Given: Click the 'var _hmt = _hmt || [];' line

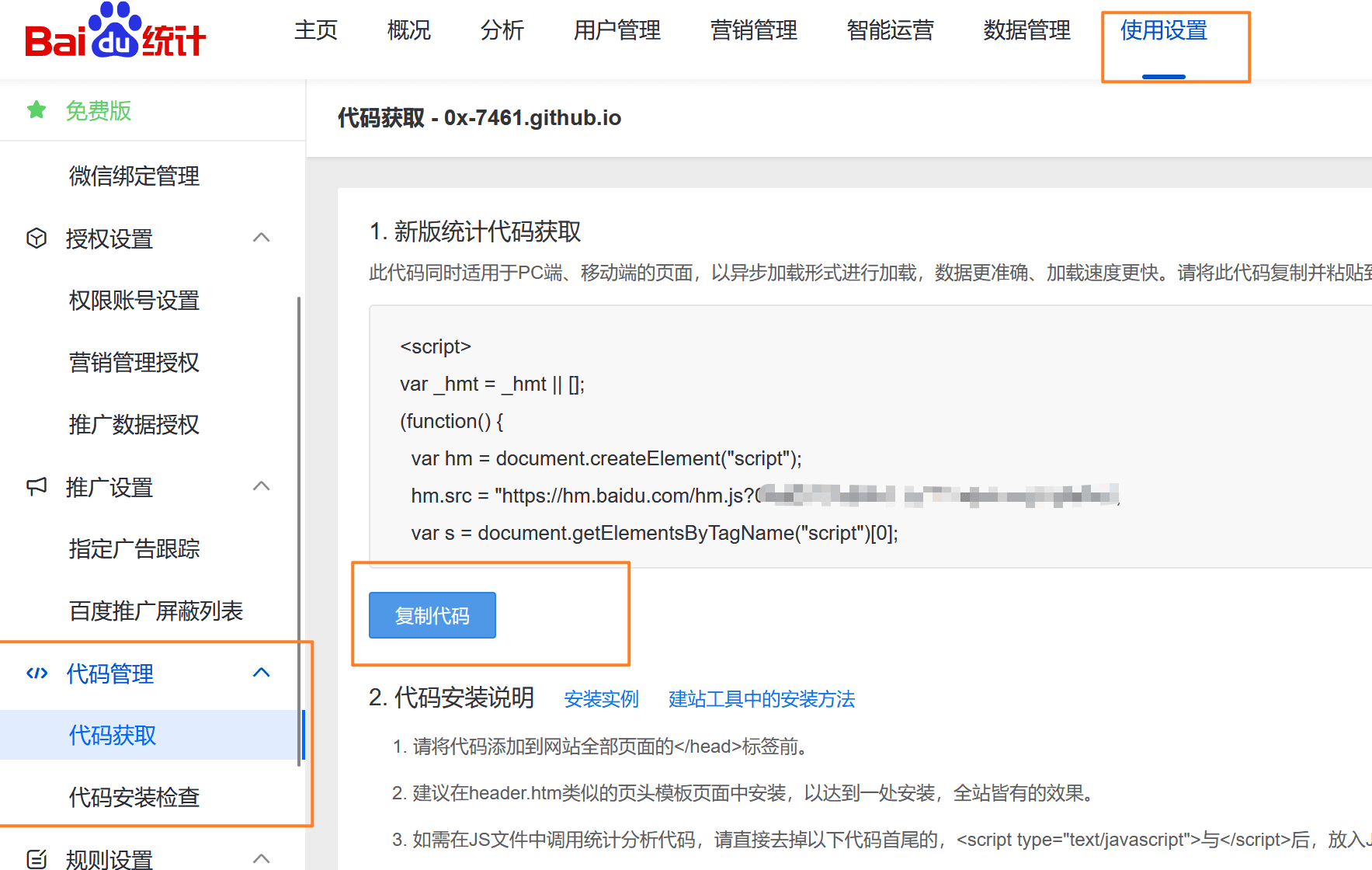Looking at the screenshot, I should click(492, 385).
